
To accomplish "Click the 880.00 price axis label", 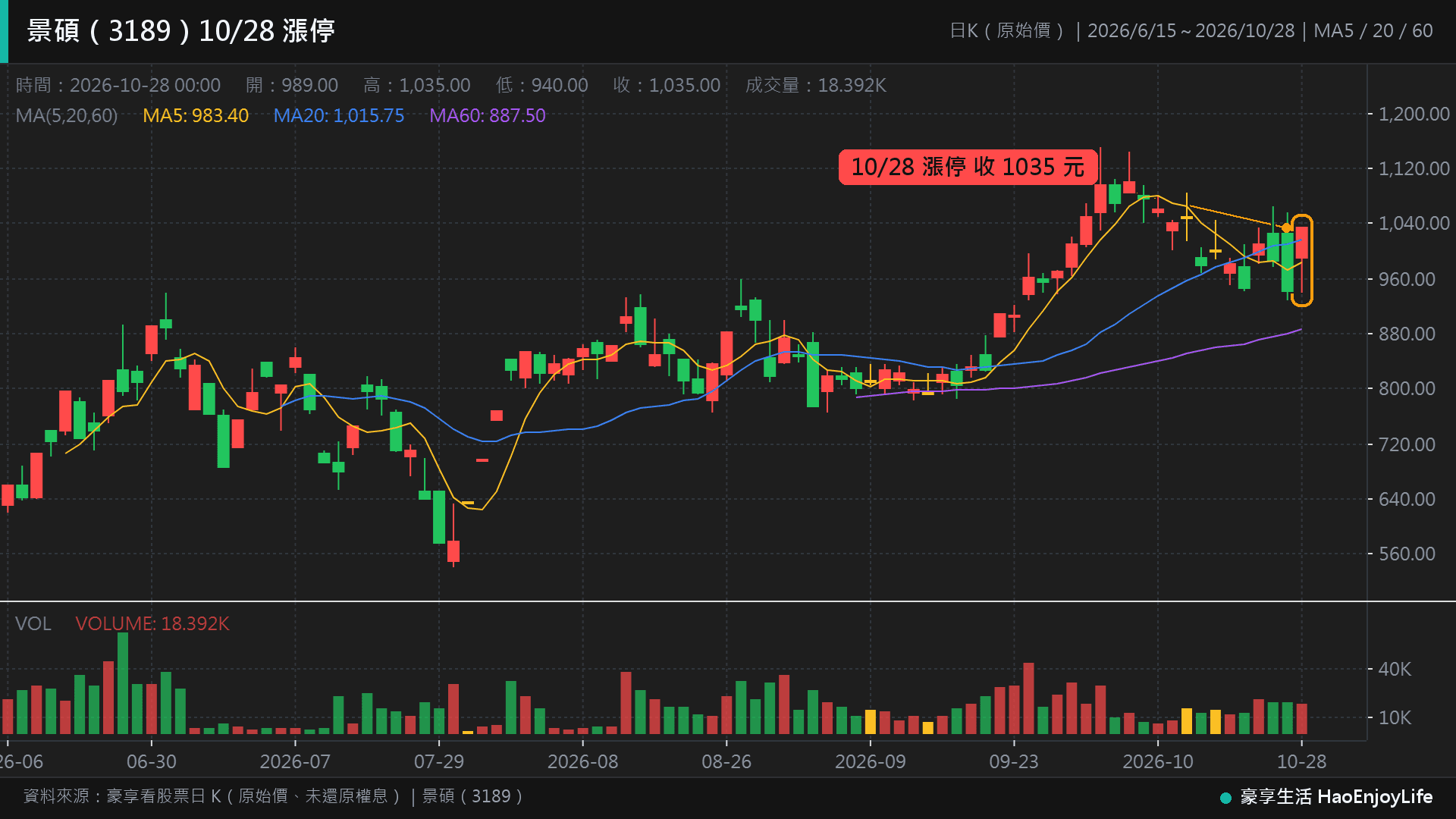I will point(1407,334).
